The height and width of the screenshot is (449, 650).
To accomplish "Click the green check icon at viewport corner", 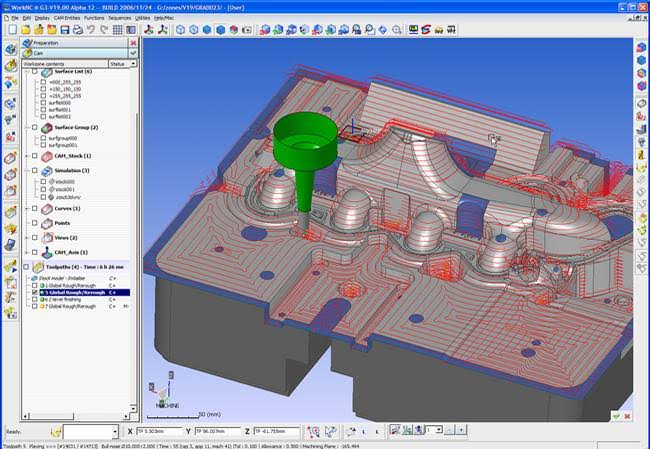I will coord(616,416).
